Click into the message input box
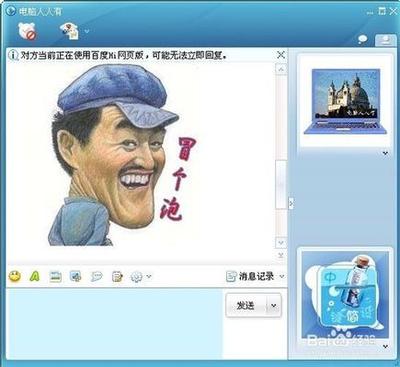 click(x=114, y=323)
